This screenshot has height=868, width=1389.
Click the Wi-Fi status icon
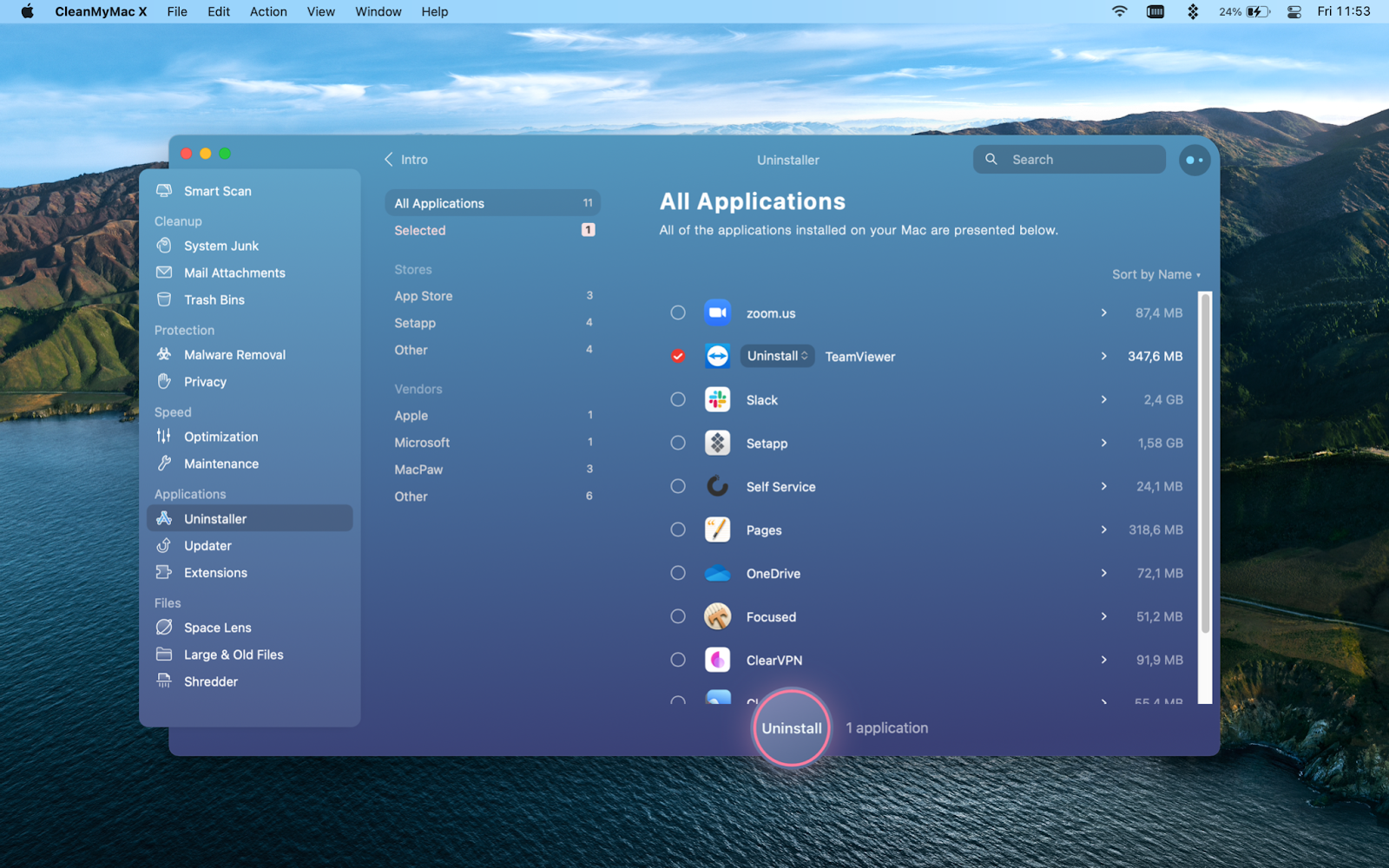click(x=1120, y=11)
